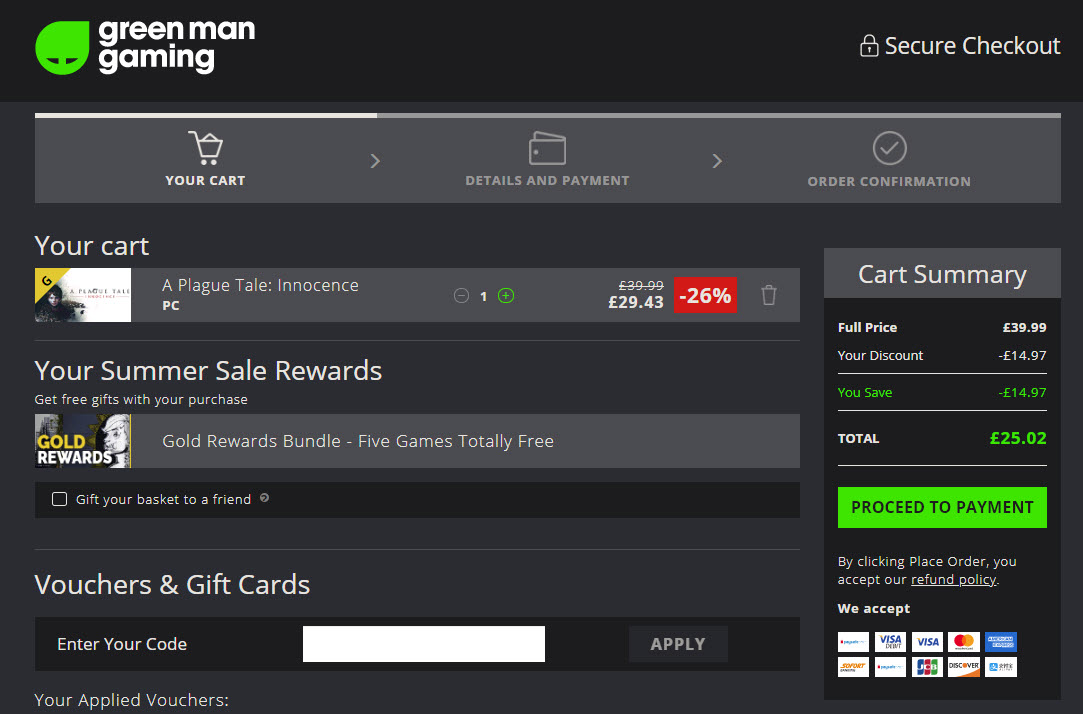
Task: Click the green You Save label
Action: (x=865, y=392)
